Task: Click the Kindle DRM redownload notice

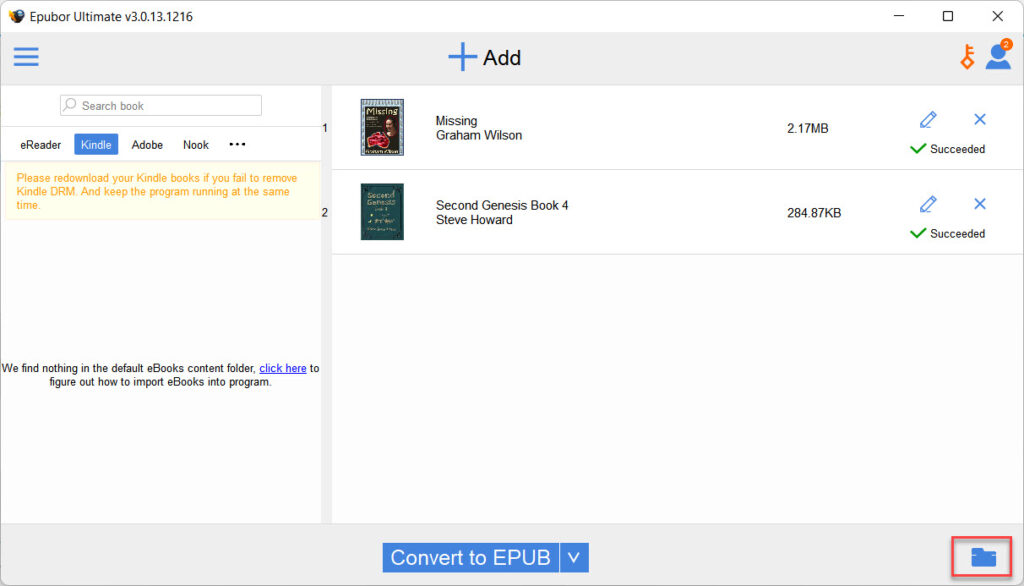Action: (162, 191)
